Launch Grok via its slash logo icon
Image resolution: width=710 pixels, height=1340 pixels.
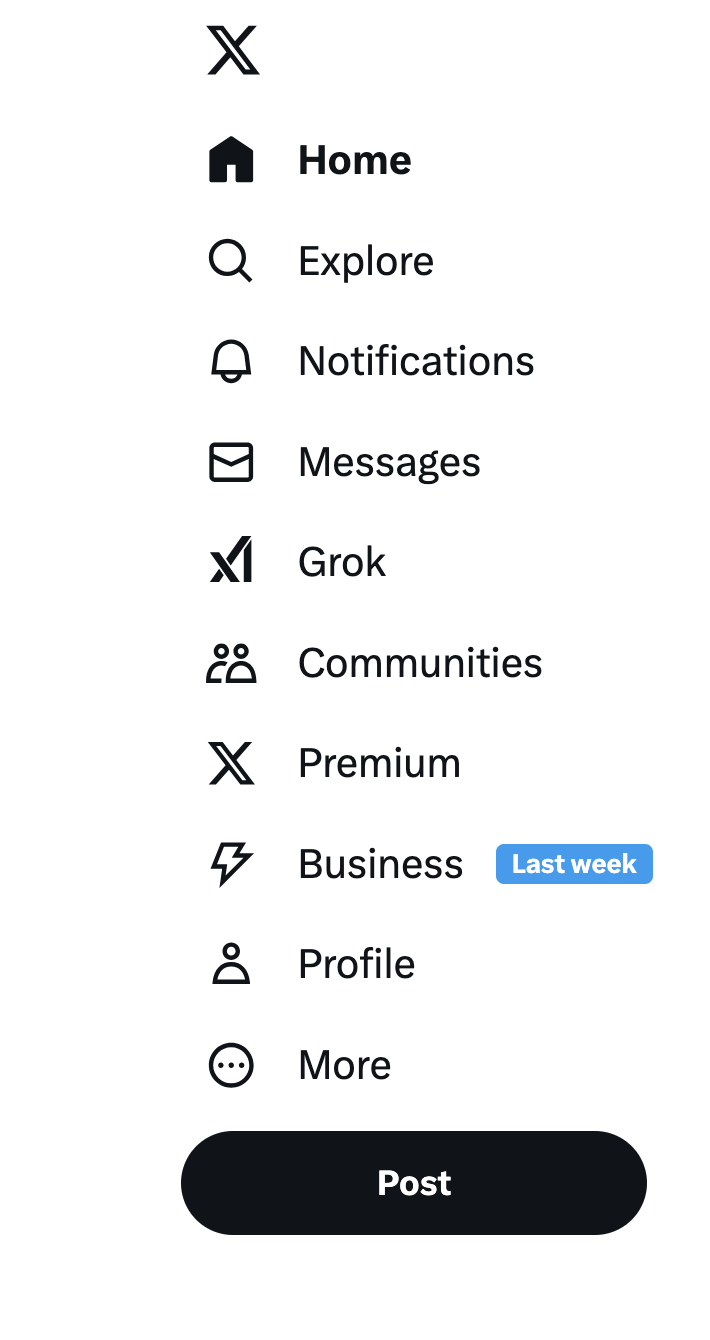(x=231, y=562)
